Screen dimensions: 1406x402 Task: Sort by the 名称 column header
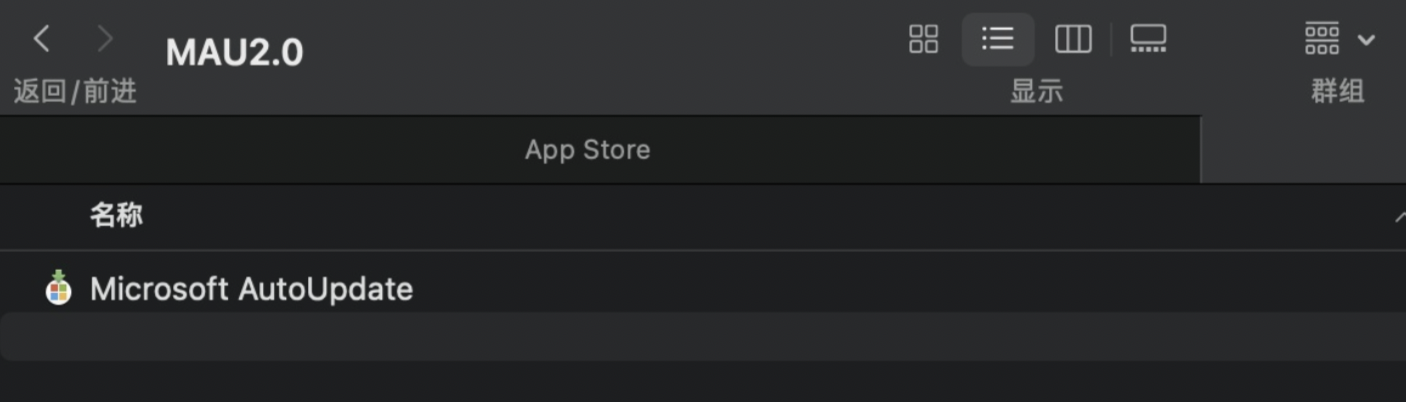tap(116, 215)
